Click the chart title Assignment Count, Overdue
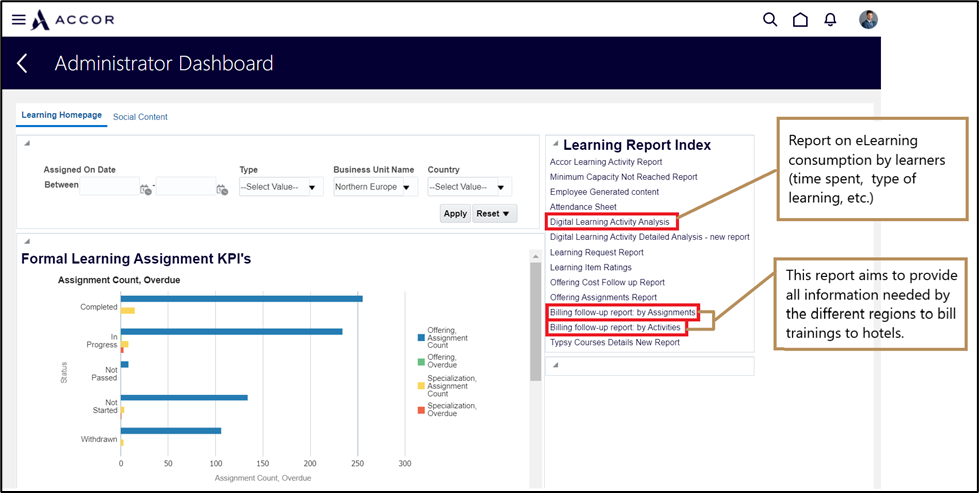979x493 pixels. [119, 280]
